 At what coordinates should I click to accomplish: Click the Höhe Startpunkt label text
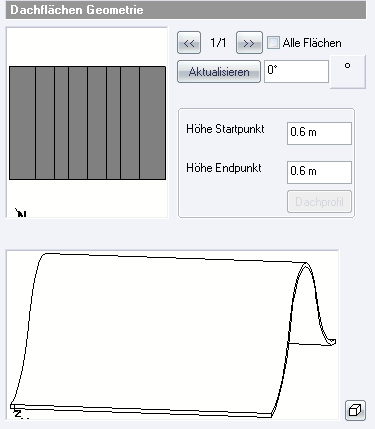[225, 129]
